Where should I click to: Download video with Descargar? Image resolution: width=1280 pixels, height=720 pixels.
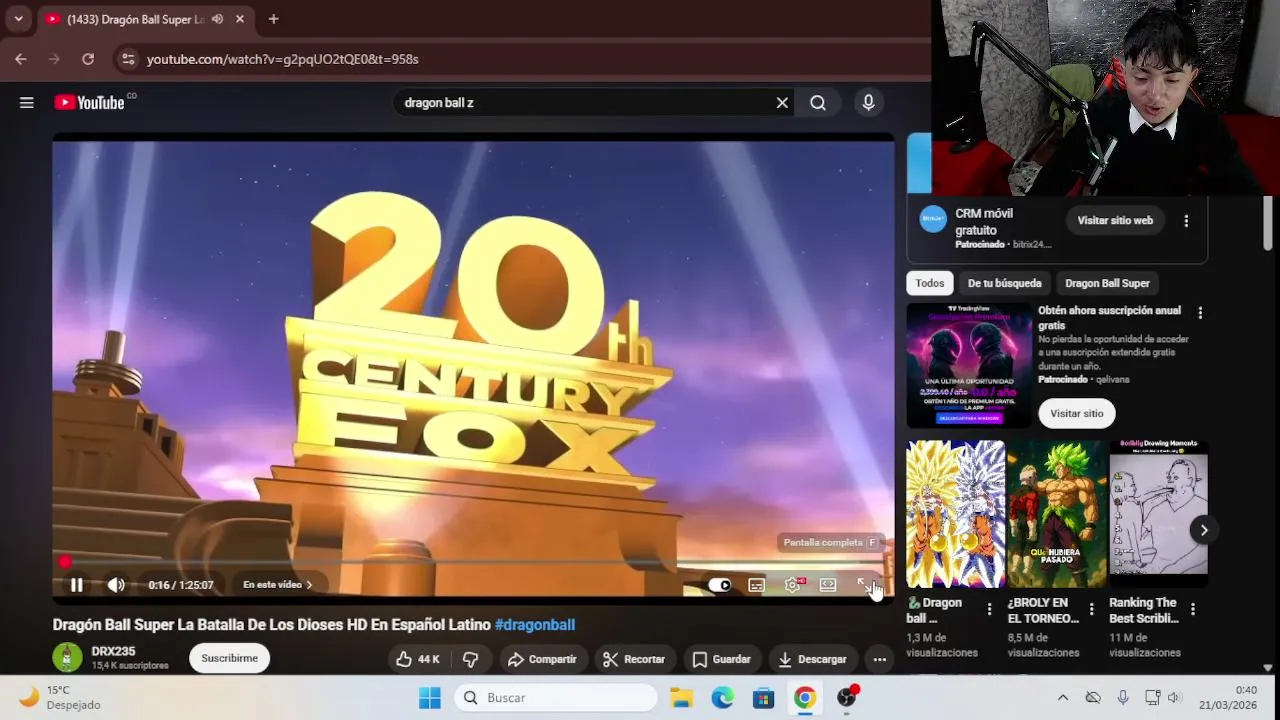tap(812, 659)
